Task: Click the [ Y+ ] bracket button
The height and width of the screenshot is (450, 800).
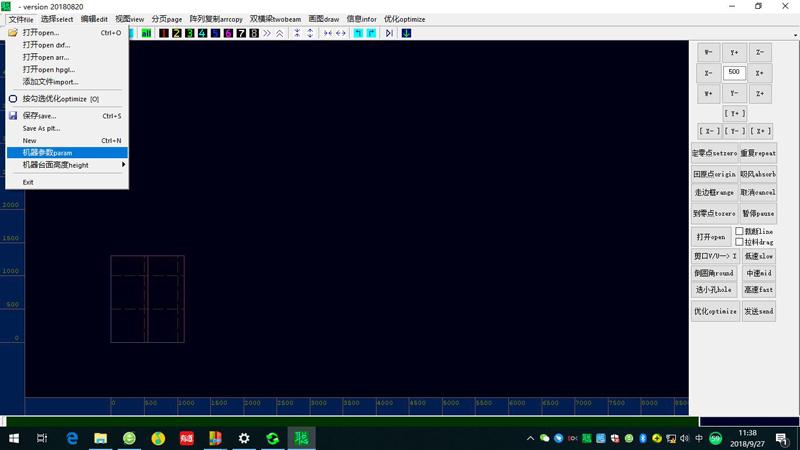Action: pyautogui.click(x=734, y=113)
